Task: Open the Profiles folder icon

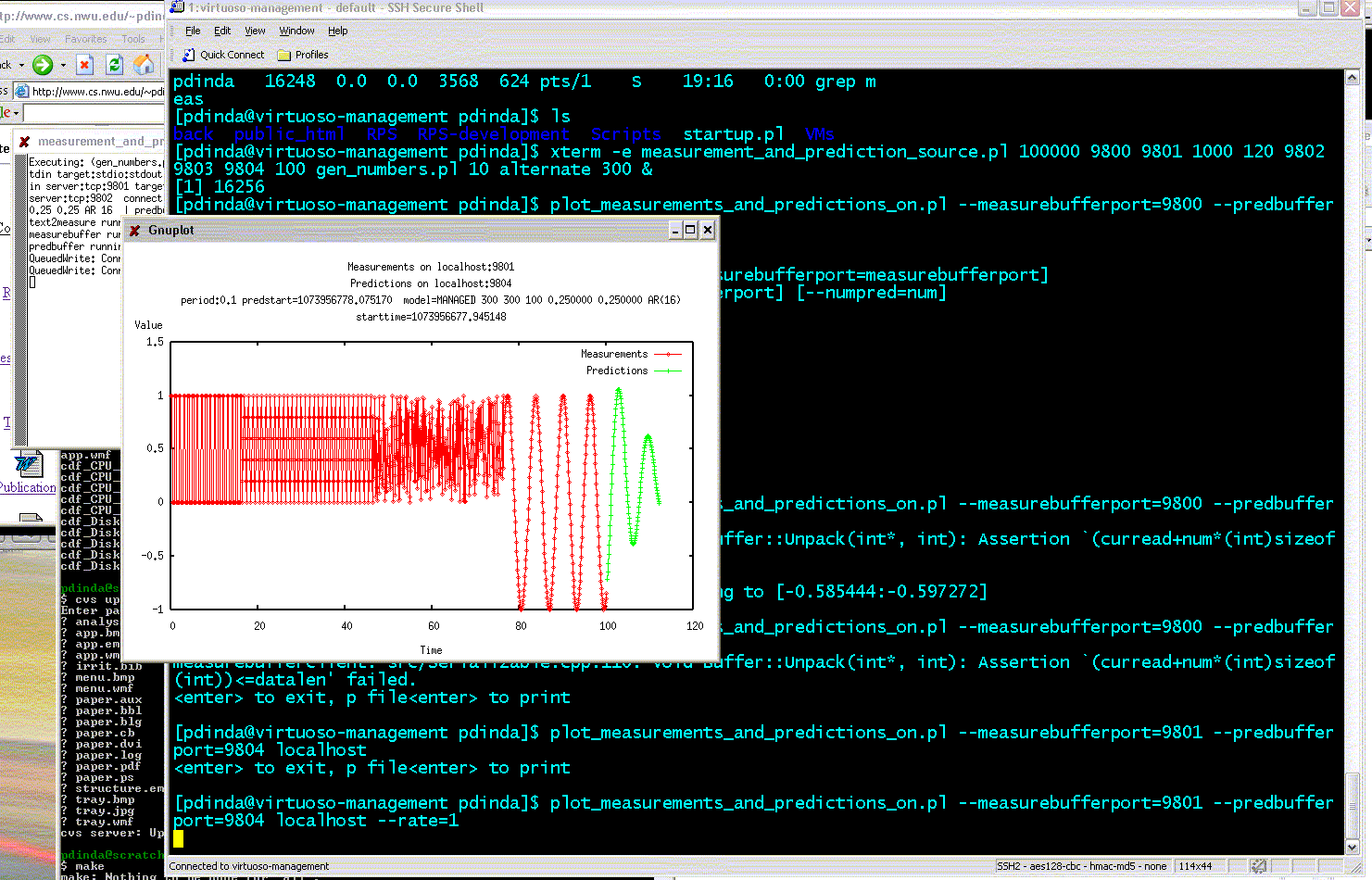Action: click(x=284, y=55)
